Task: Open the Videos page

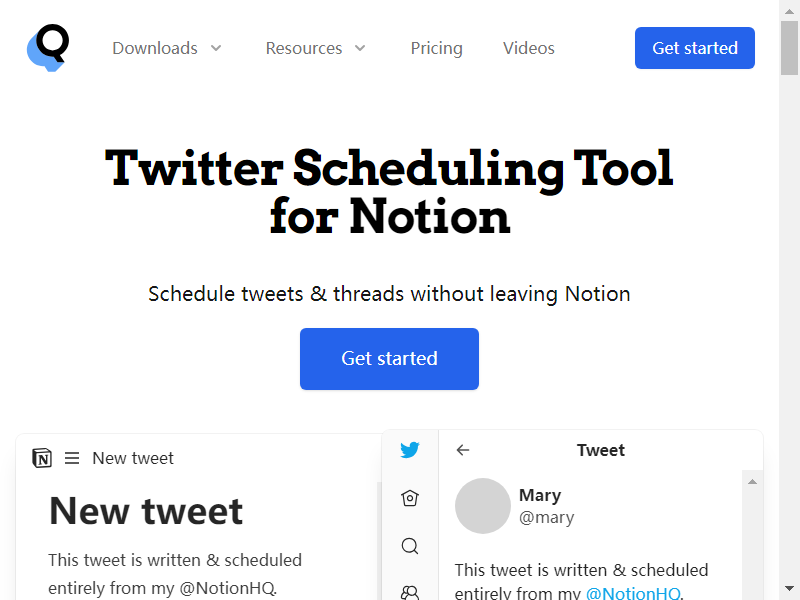Action: coord(529,48)
